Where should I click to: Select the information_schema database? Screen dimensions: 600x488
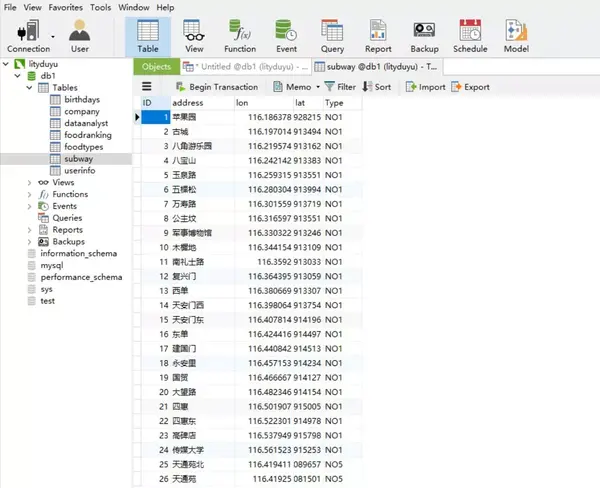[x=78, y=254]
